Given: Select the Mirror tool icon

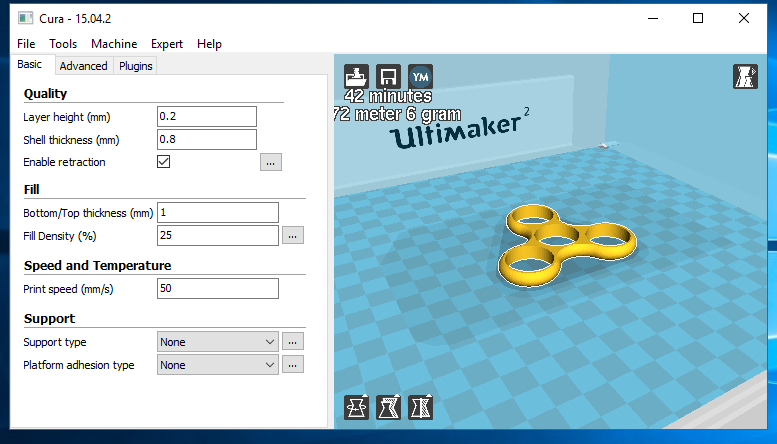Looking at the screenshot, I should point(420,407).
